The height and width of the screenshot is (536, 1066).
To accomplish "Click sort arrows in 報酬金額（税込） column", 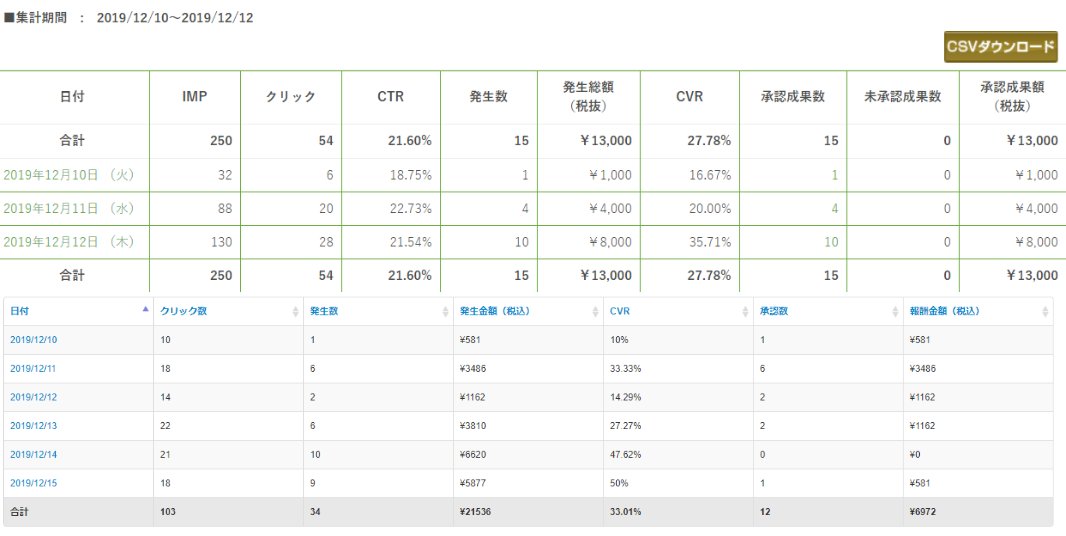I will coord(1045,312).
